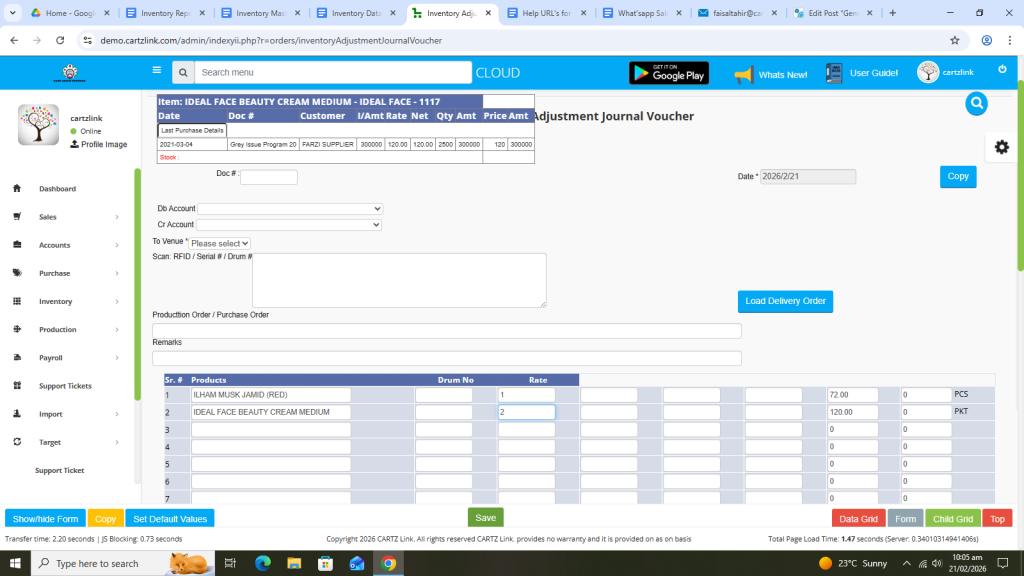Click the Show/hide Form button
This screenshot has height=576, width=1024.
point(45,519)
